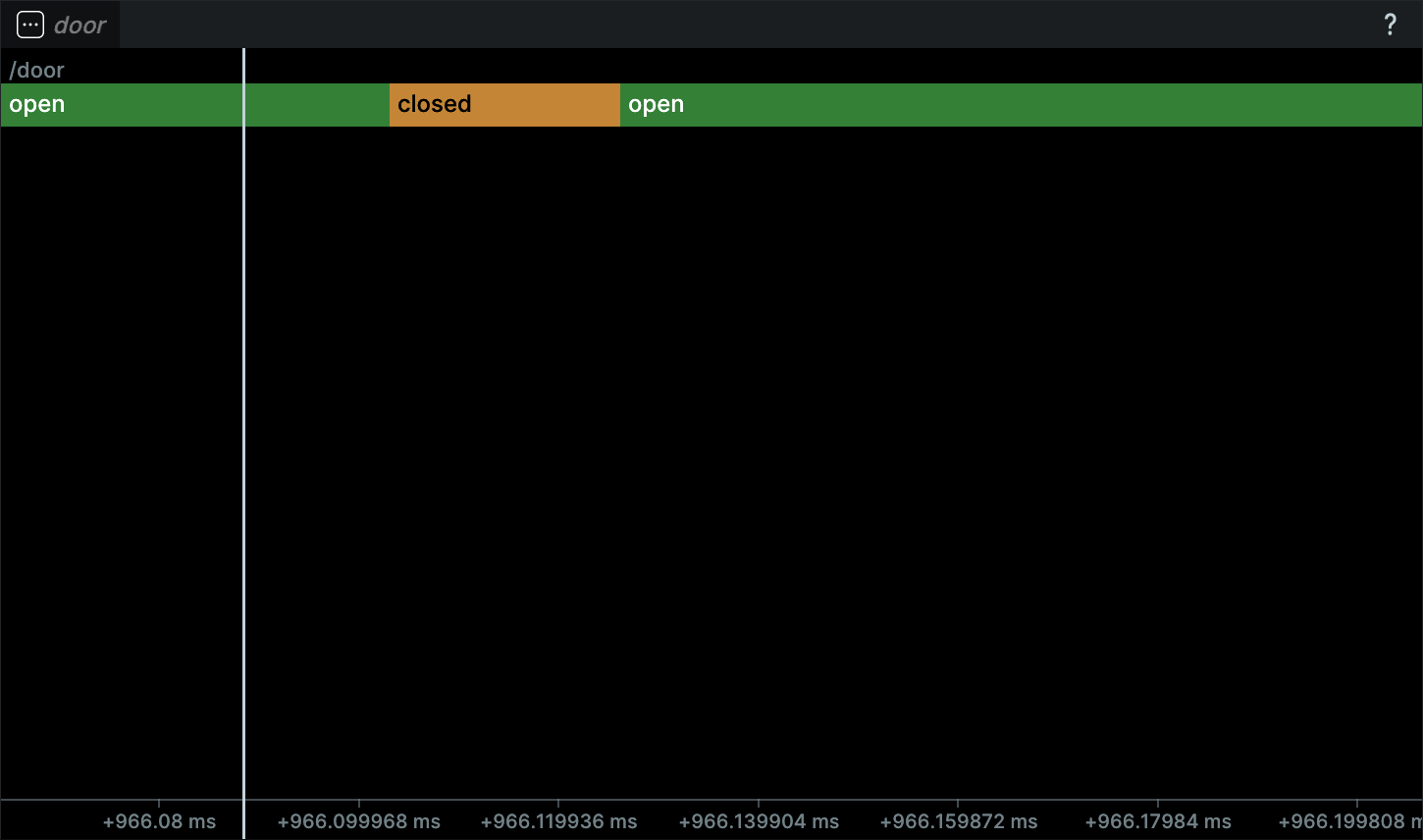Screen dimensions: 1423x840
Task: Select the +966.119936 ms time tick
Action: click(x=558, y=821)
